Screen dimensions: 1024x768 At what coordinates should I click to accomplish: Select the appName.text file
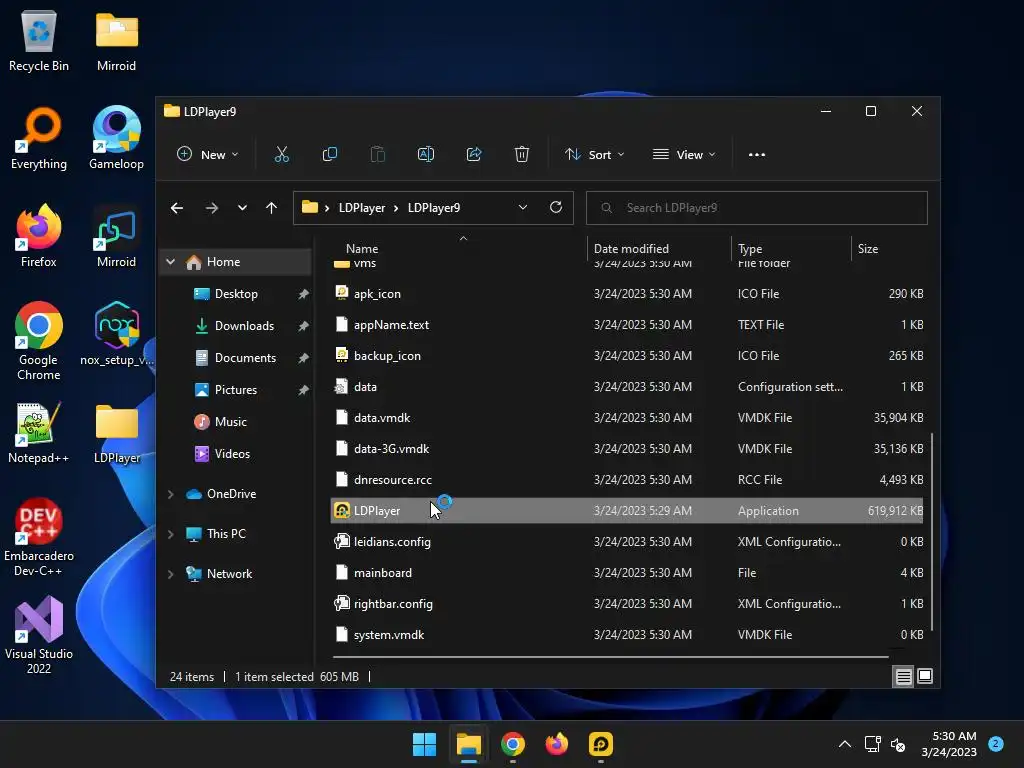[x=627, y=325]
